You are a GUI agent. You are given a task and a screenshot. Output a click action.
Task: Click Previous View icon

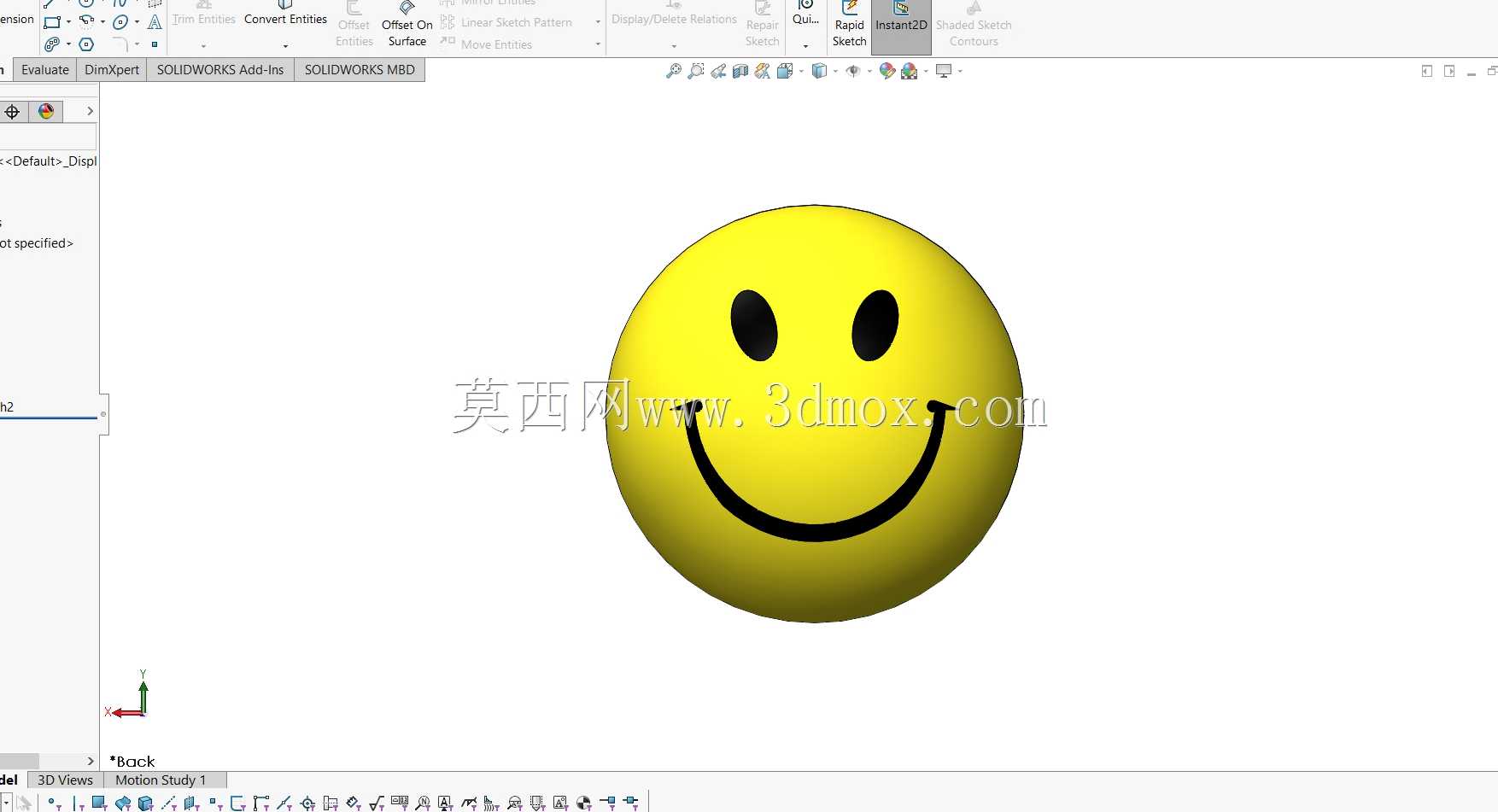tap(718, 71)
